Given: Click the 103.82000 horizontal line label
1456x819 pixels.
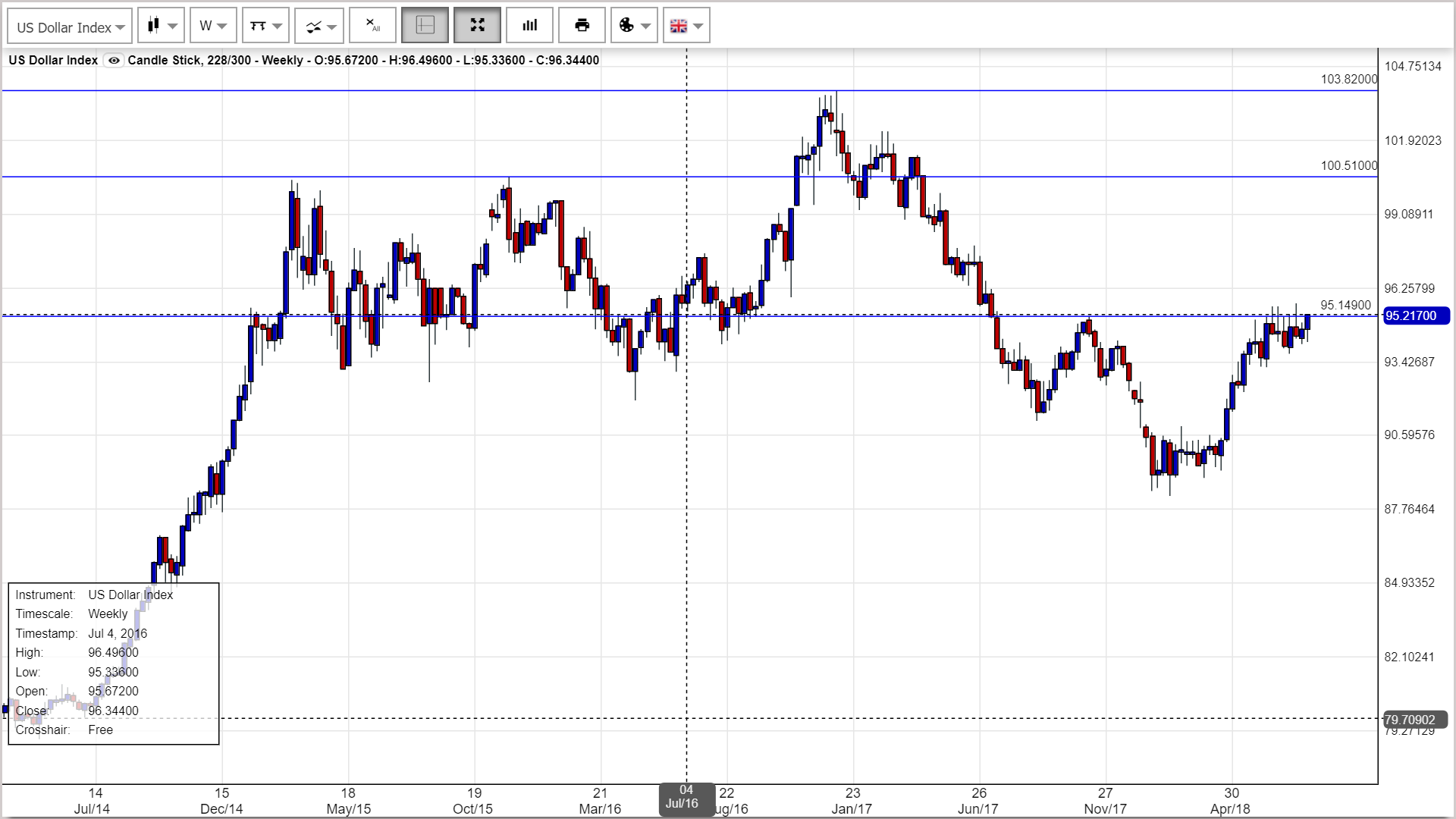Looking at the screenshot, I should [x=1348, y=79].
